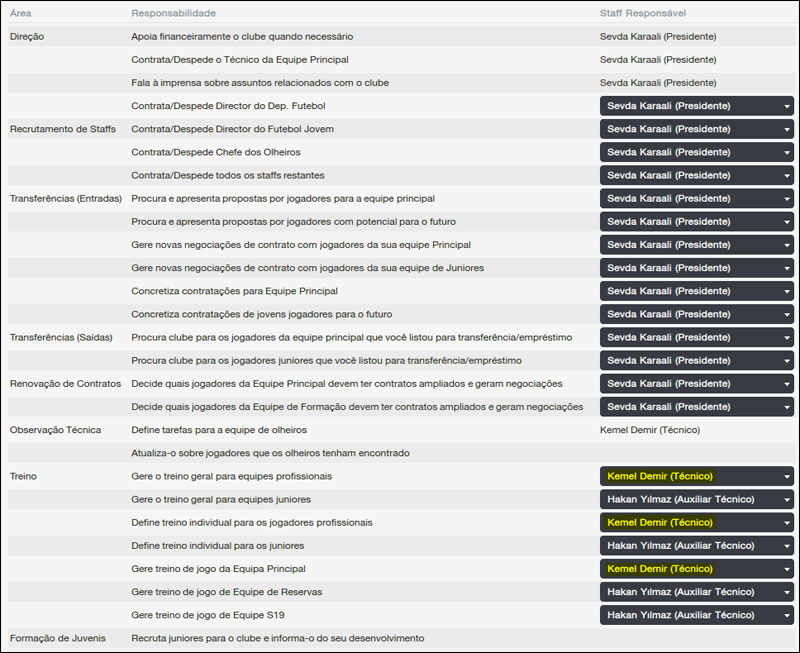Select staff for Concretiza contratações para Equipe Principal
The width and height of the screenshot is (800, 653).
[696, 291]
